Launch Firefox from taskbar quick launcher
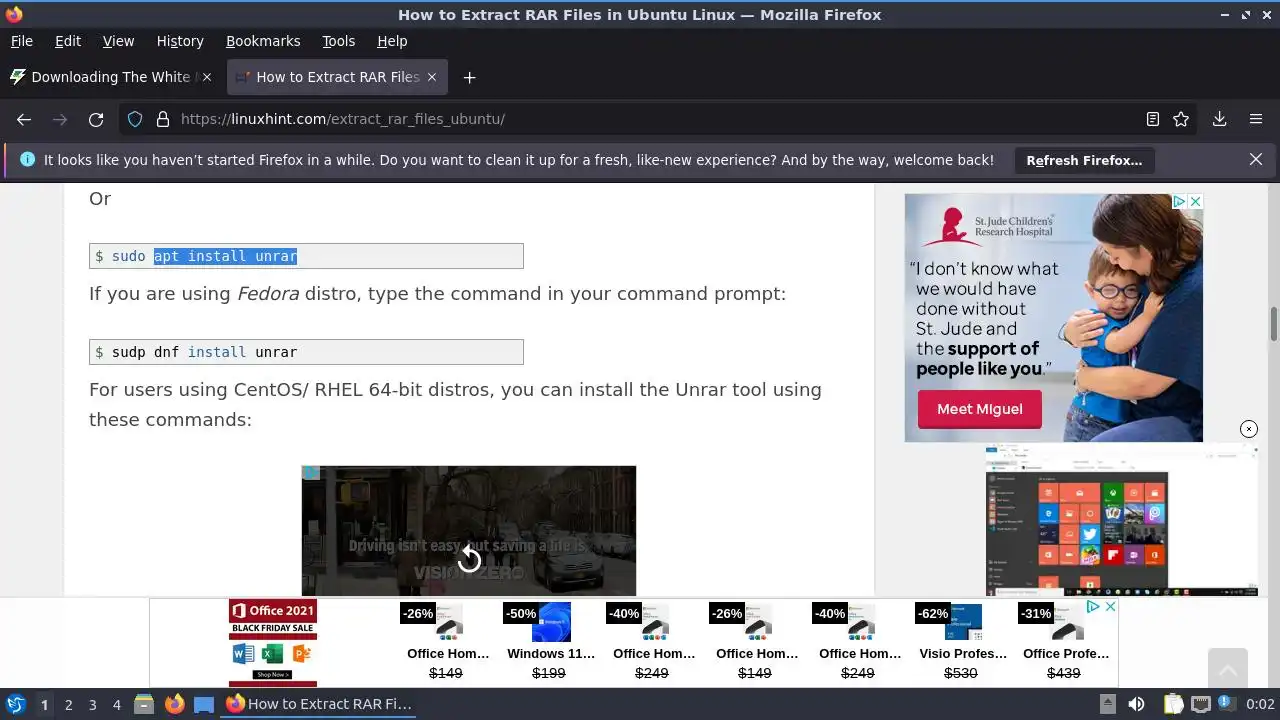Viewport: 1280px width, 720px height. (x=174, y=704)
